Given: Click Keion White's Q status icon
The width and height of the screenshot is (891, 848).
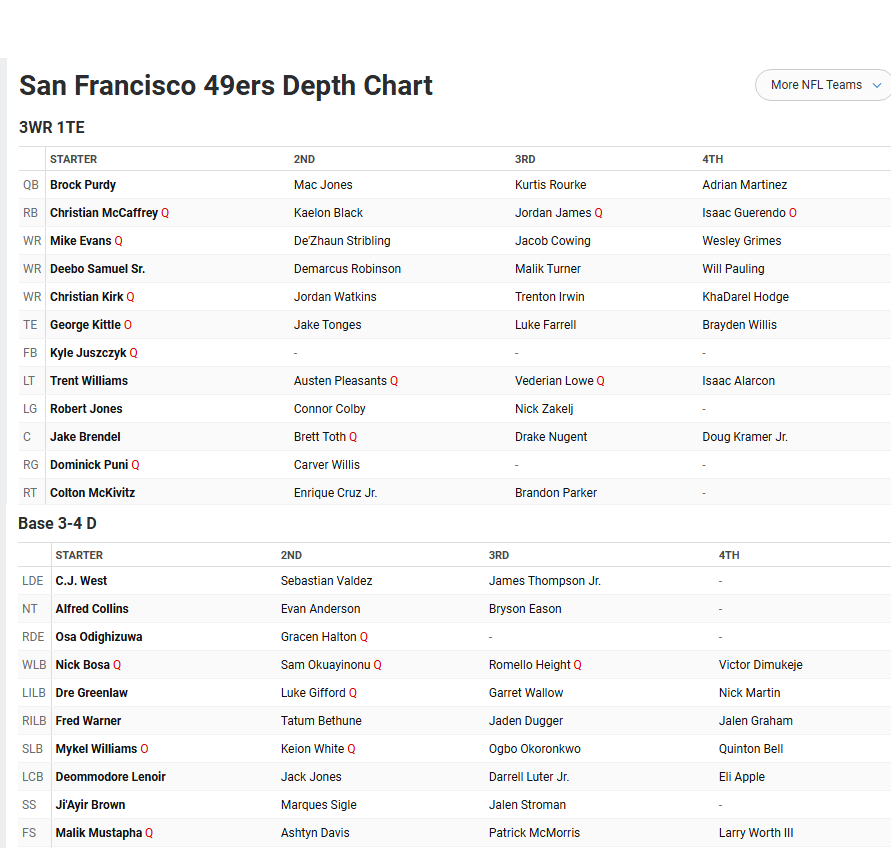Looking at the screenshot, I should tap(351, 749).
